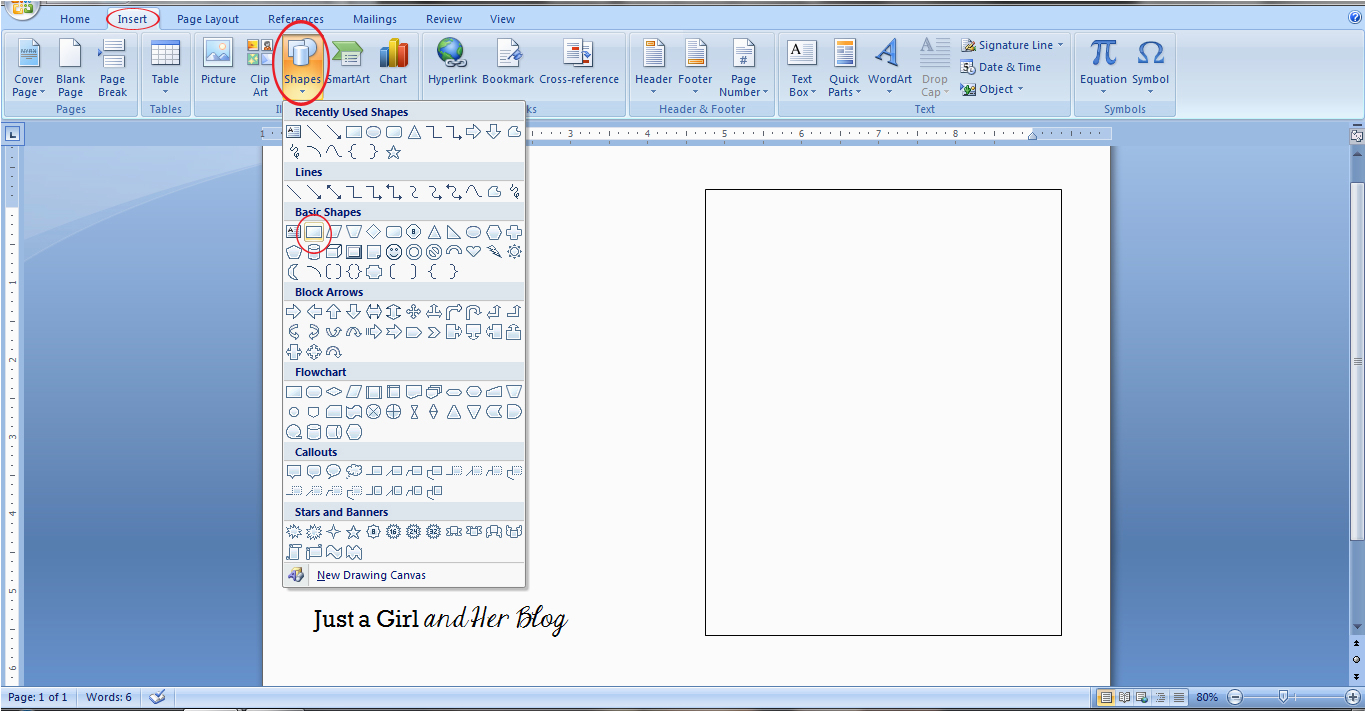Open the Page Number dropdown
Viewport: 1366px width, 712px height.
pos(743,92)
